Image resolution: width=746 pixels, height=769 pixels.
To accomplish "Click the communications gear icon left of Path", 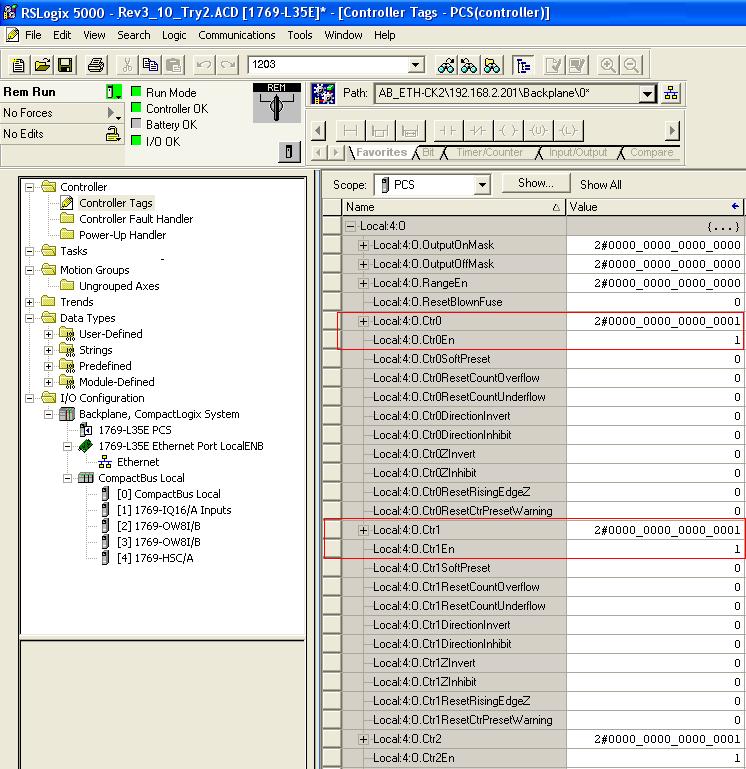I will 323,93.
